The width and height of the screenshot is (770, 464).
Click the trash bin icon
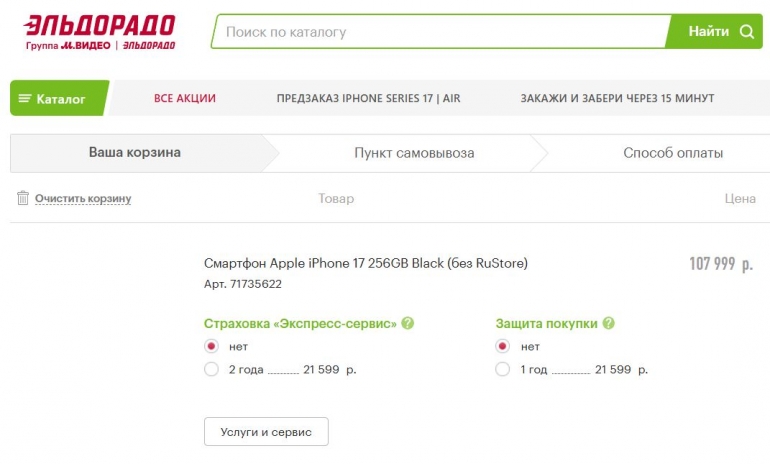coord(23,198)
